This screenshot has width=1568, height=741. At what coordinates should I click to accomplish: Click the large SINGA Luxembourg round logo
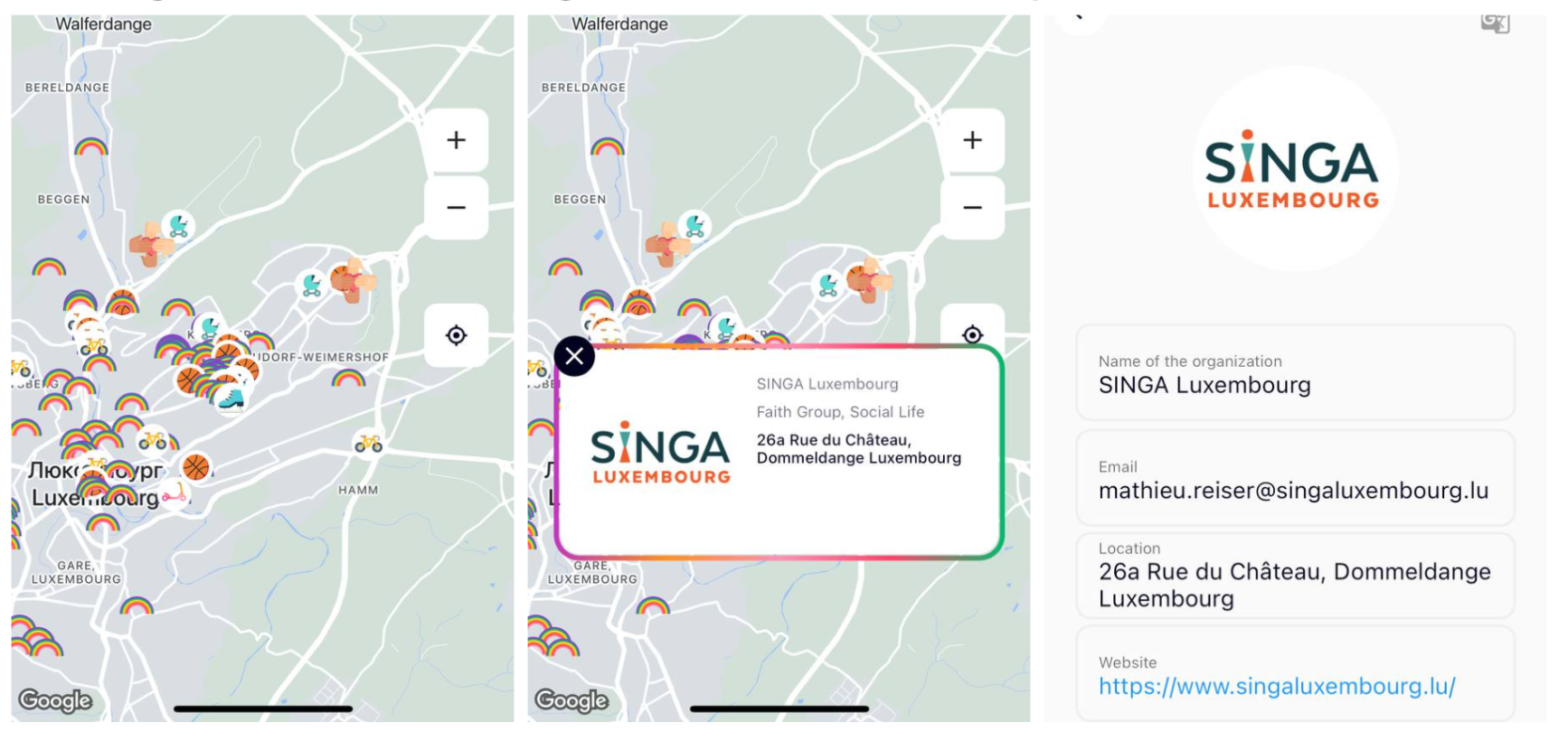(1293, 169)
